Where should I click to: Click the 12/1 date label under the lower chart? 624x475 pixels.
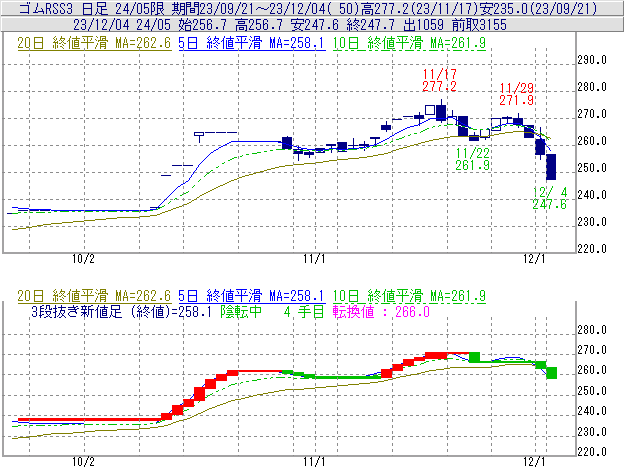coord(534,461)
